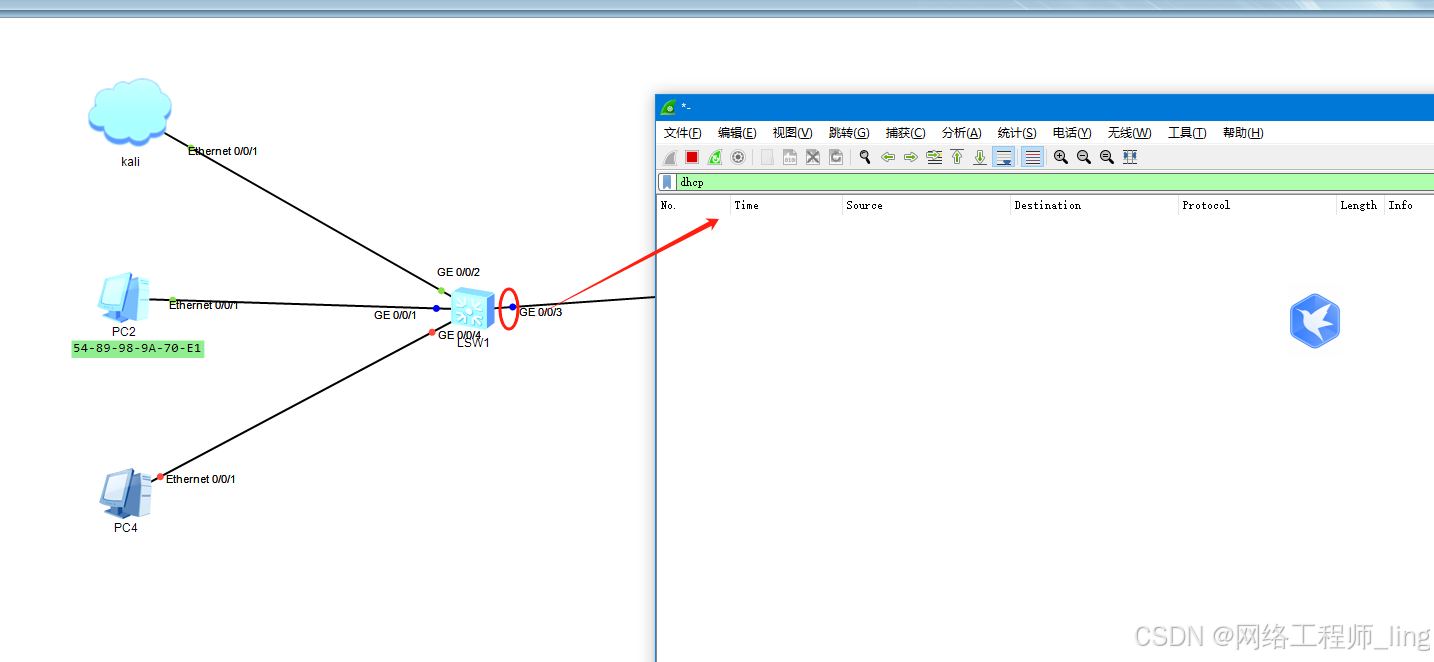Sort by the Protocol column header
Viewport: 1434px width, 662px height.
coord(1258,205)
